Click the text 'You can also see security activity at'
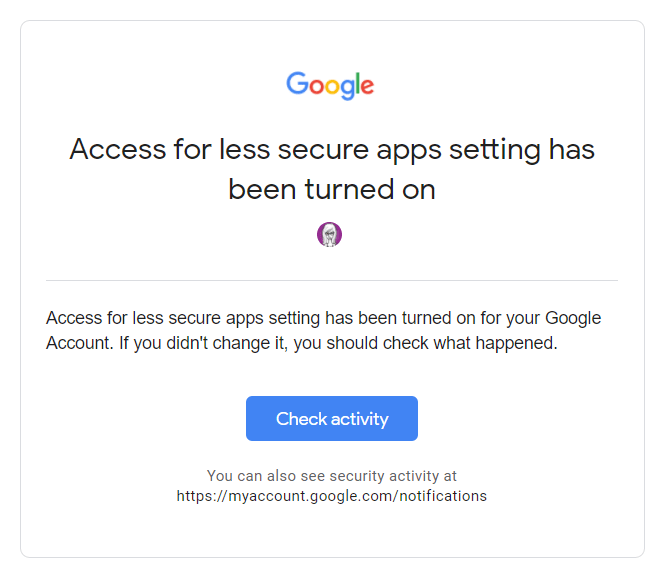 tap(332, 476)
